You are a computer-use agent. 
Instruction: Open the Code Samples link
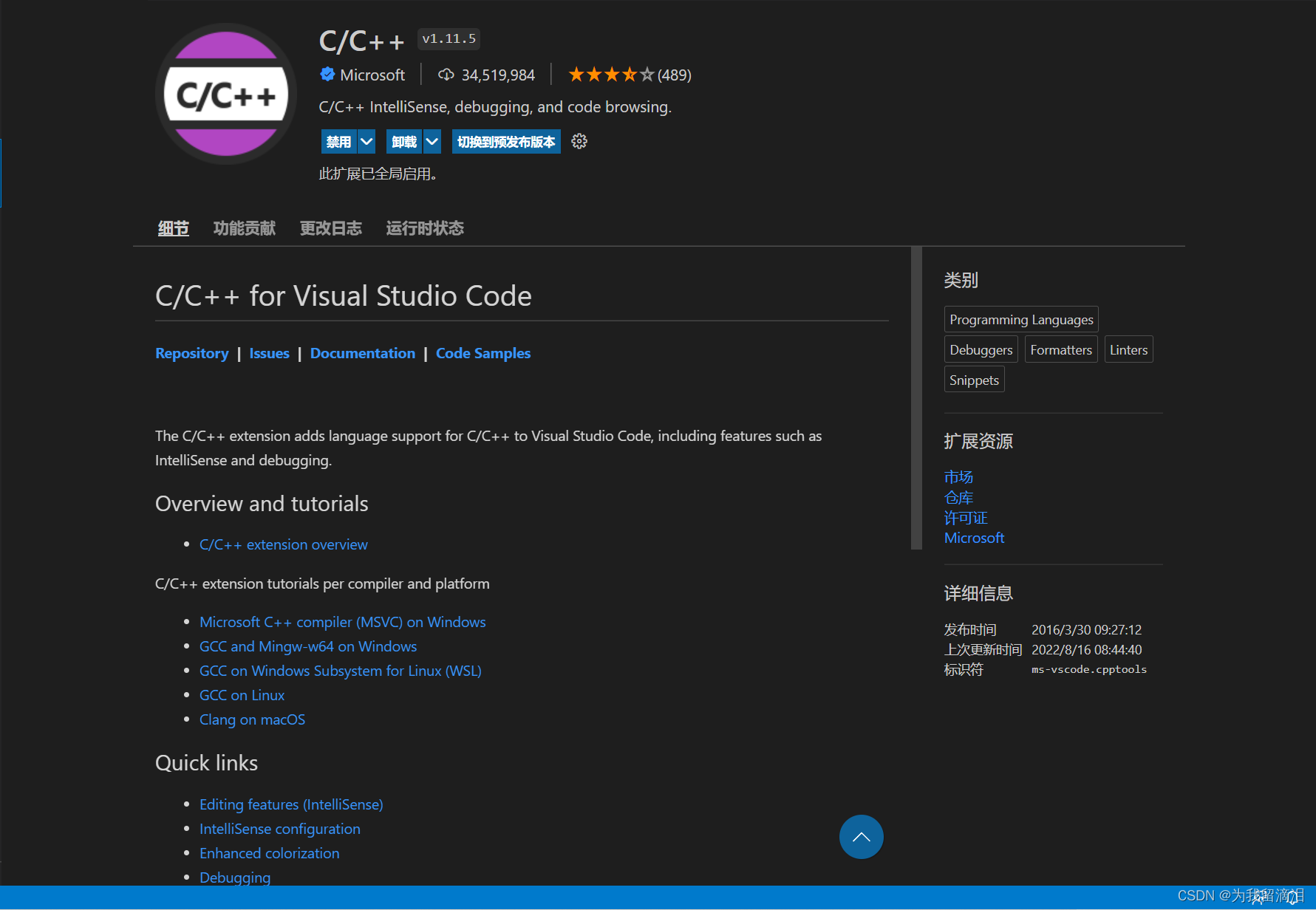tap(483, 353)
